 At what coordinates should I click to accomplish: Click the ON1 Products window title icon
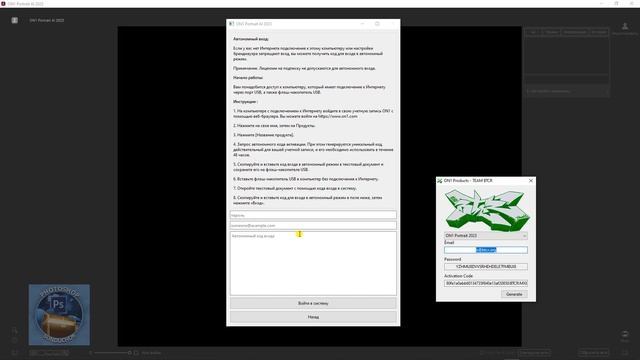tap(440, 180)
